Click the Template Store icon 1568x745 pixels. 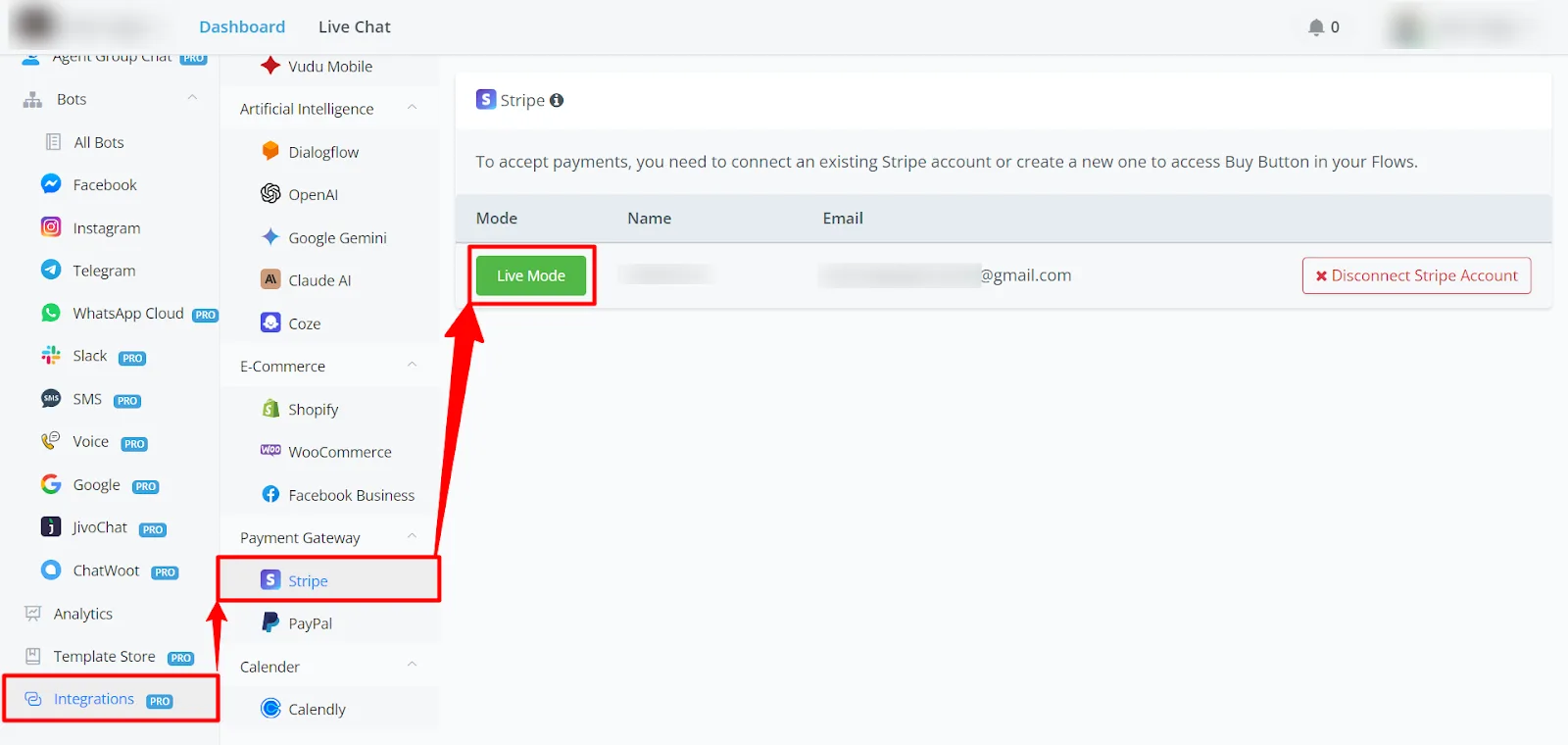32,656
